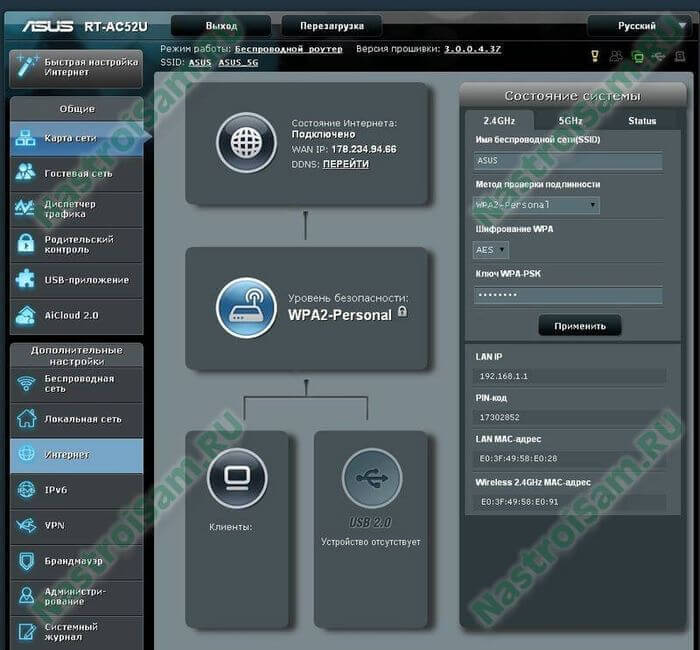The height and width of the screenshot is (650, 700).
Task: Follow the DDNS ПЕРЕЙТИ link
Action: [345, 164]
